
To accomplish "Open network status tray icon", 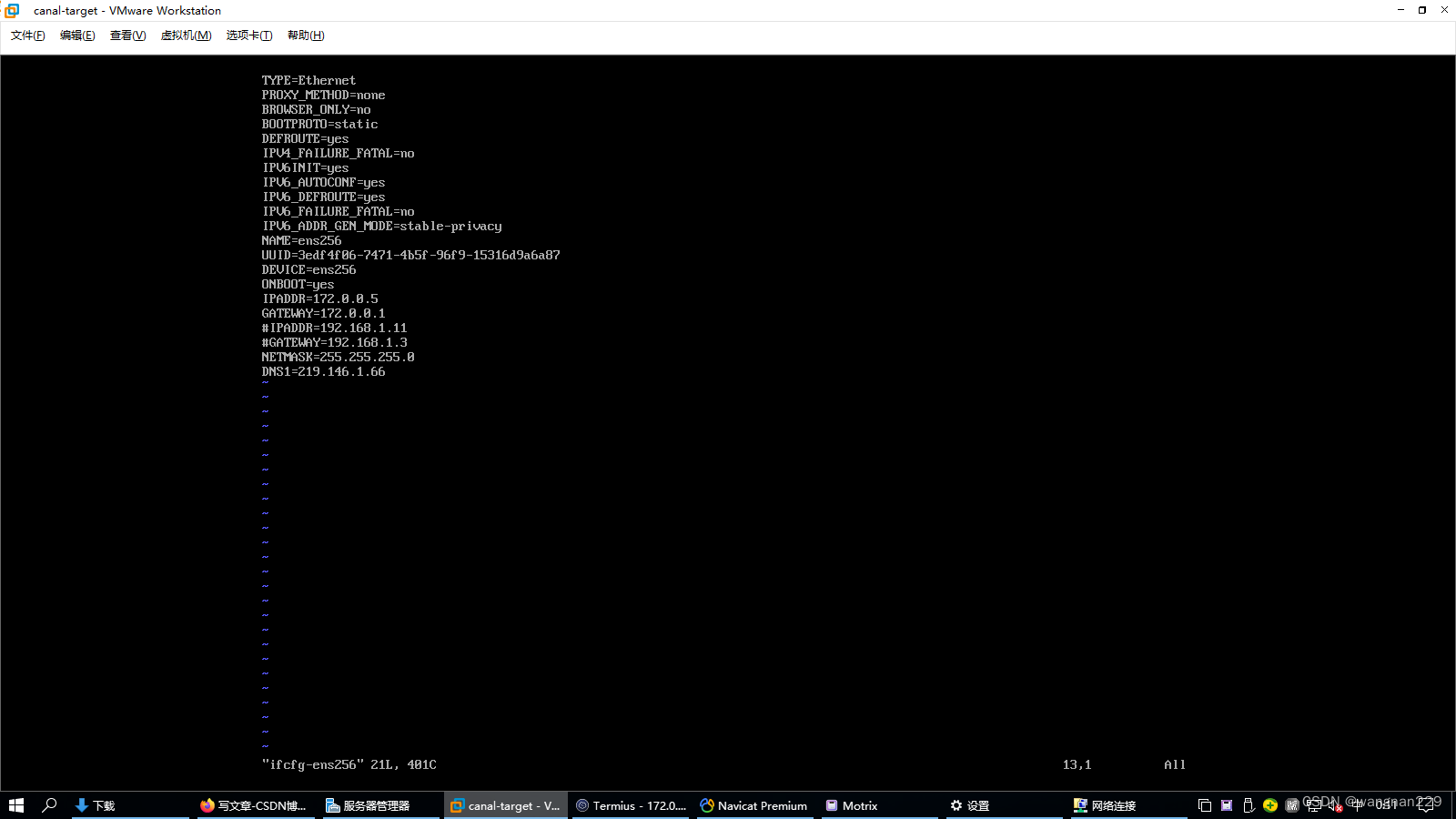I will [1314, 805].
